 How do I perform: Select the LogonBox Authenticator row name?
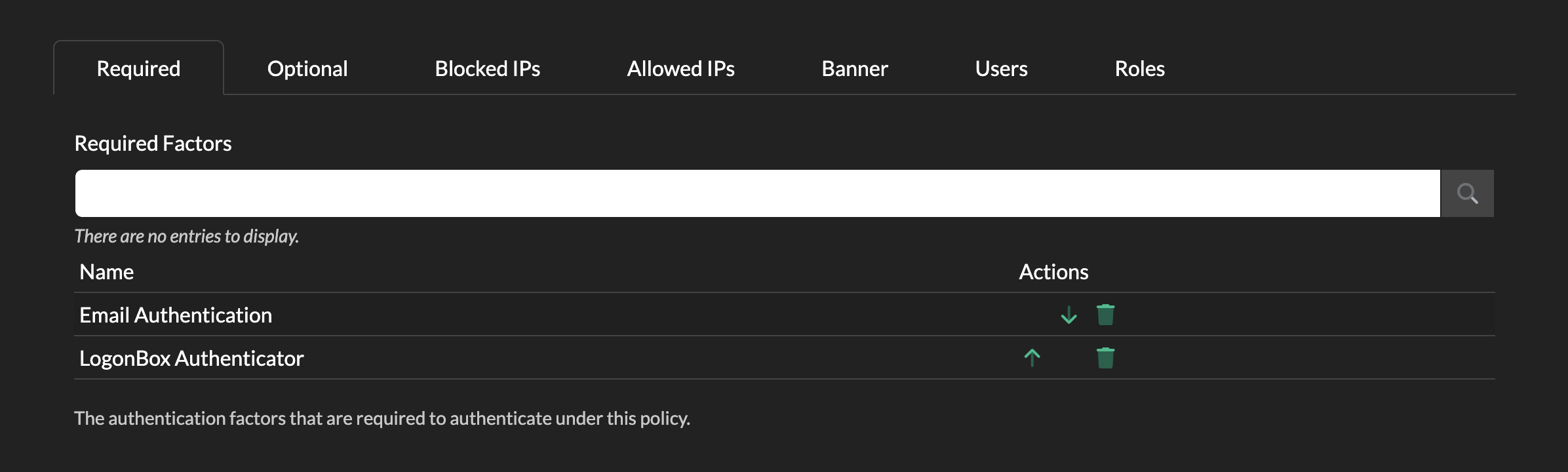tap(191, 359)
